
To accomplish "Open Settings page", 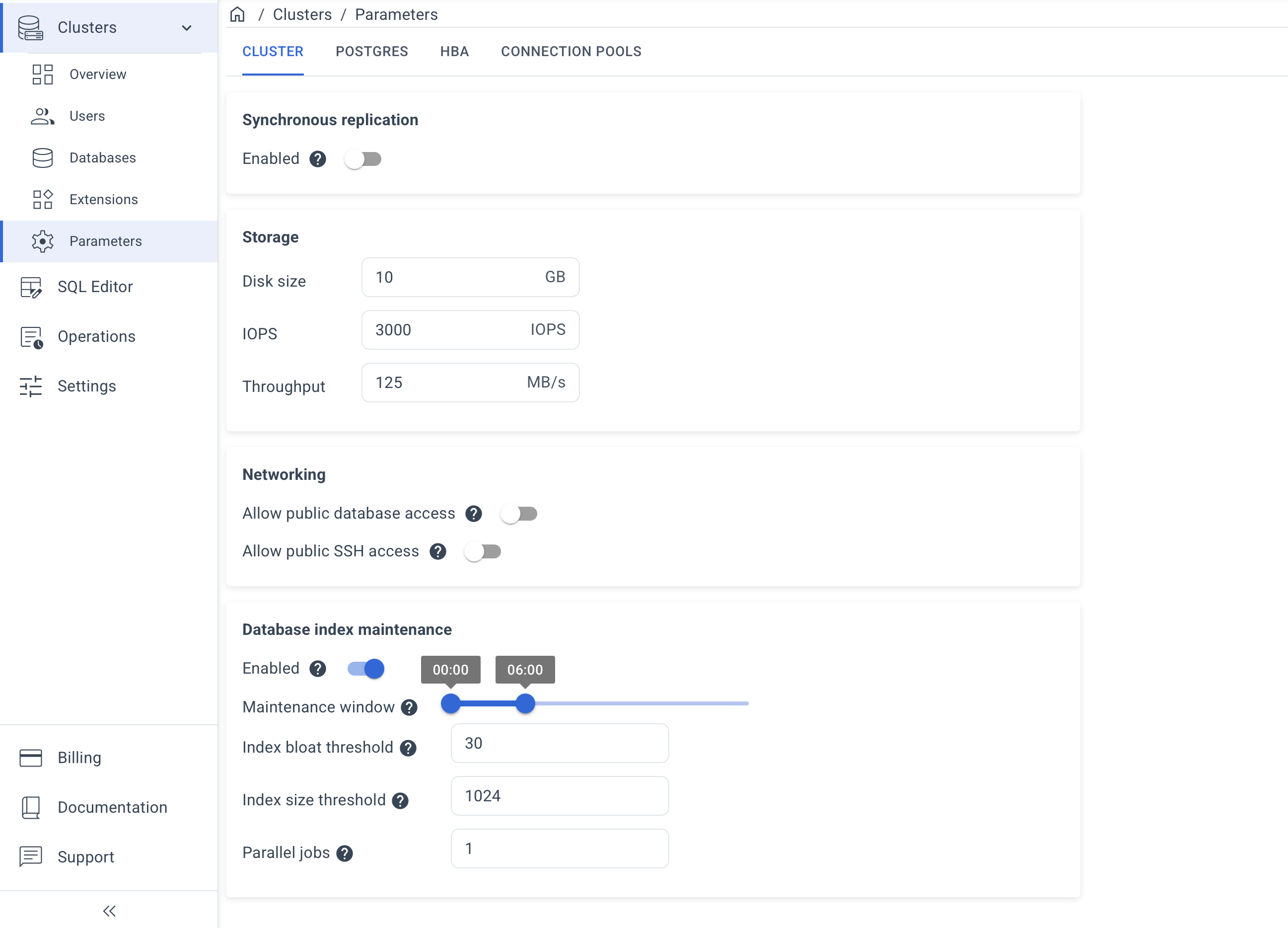I will pos(109,387).
